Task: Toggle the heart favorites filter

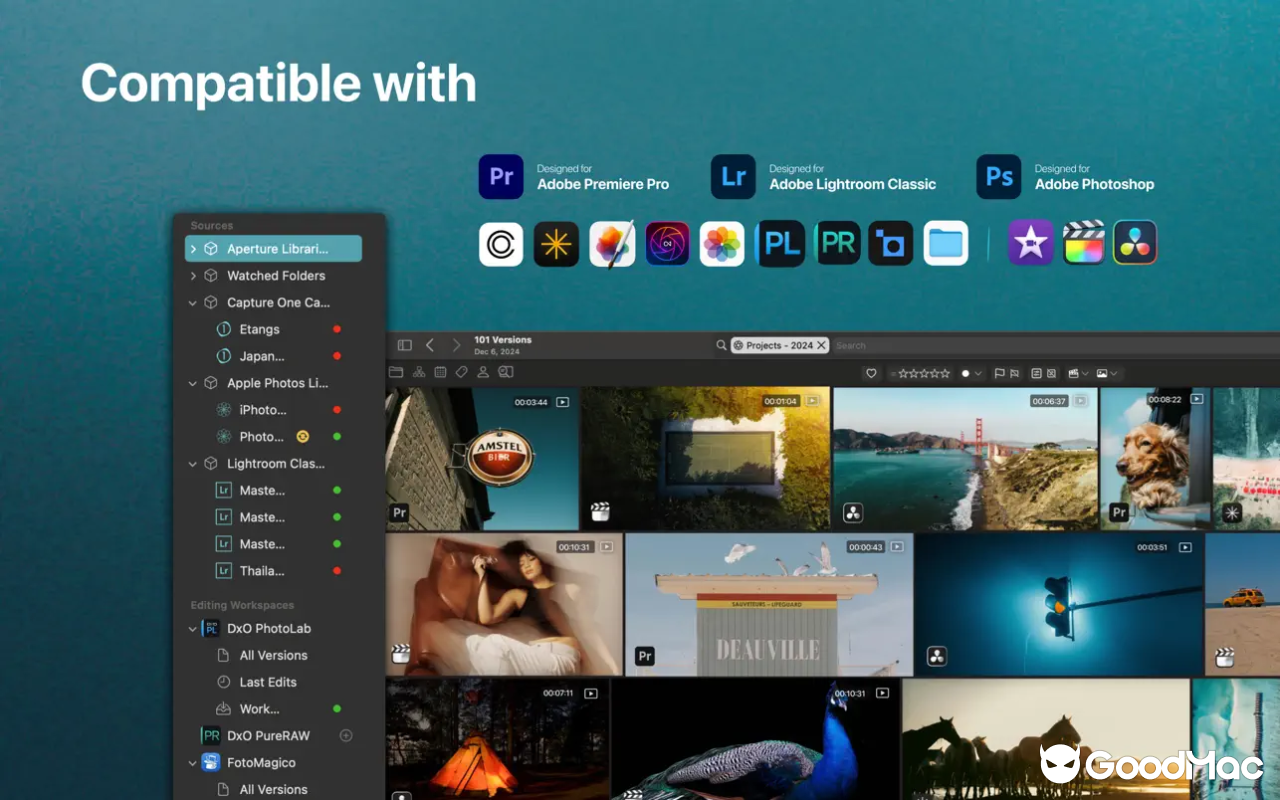Action: coord(871,372)
